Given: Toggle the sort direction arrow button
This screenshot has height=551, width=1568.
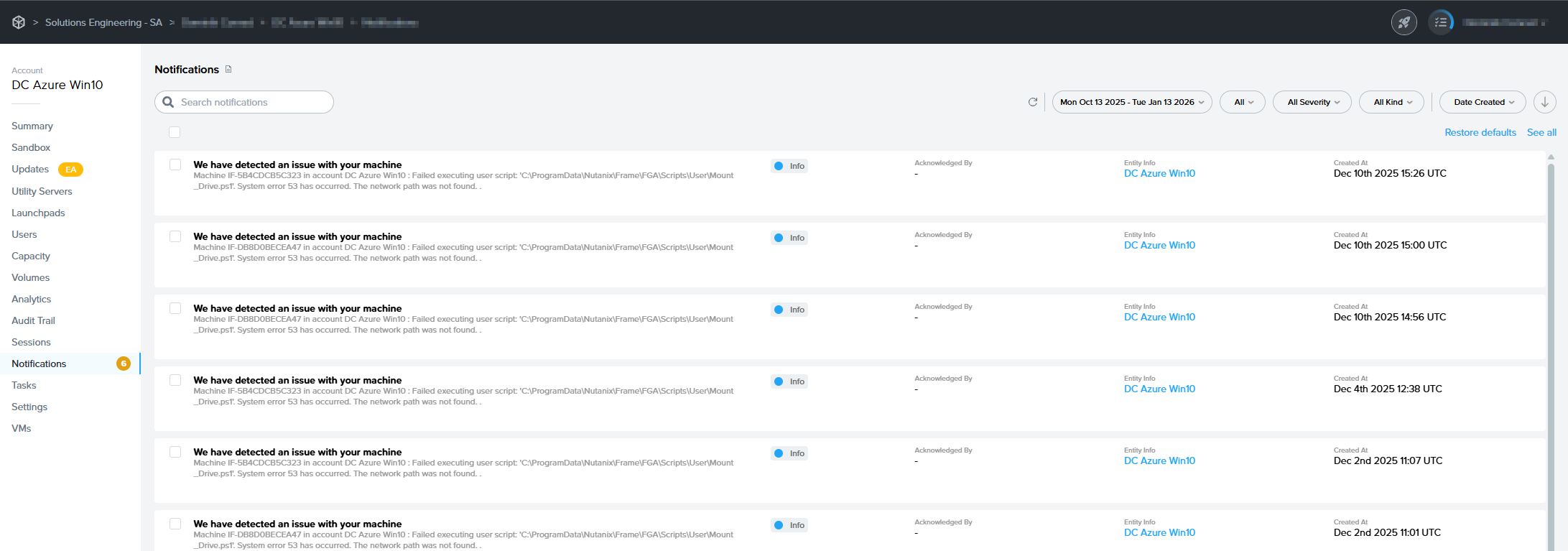Looking at the screenshot, I should [1544, 102].
